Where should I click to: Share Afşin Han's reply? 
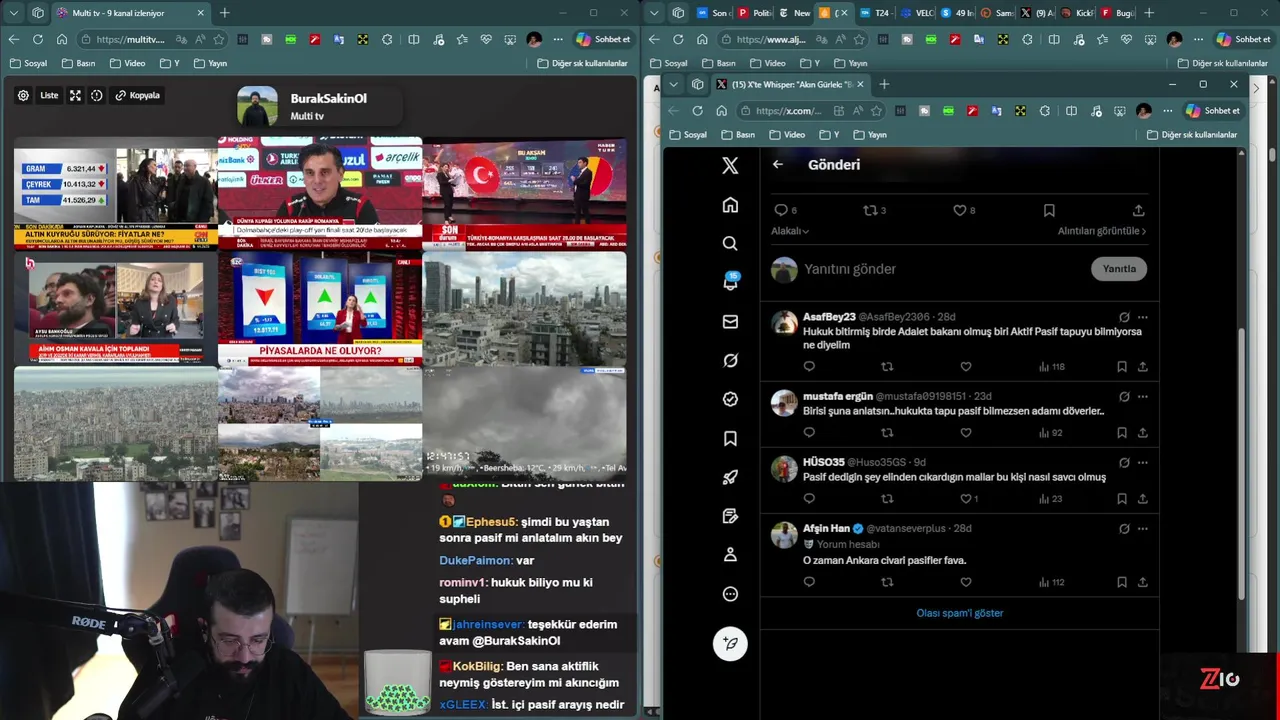click(x=1142, y=582)
